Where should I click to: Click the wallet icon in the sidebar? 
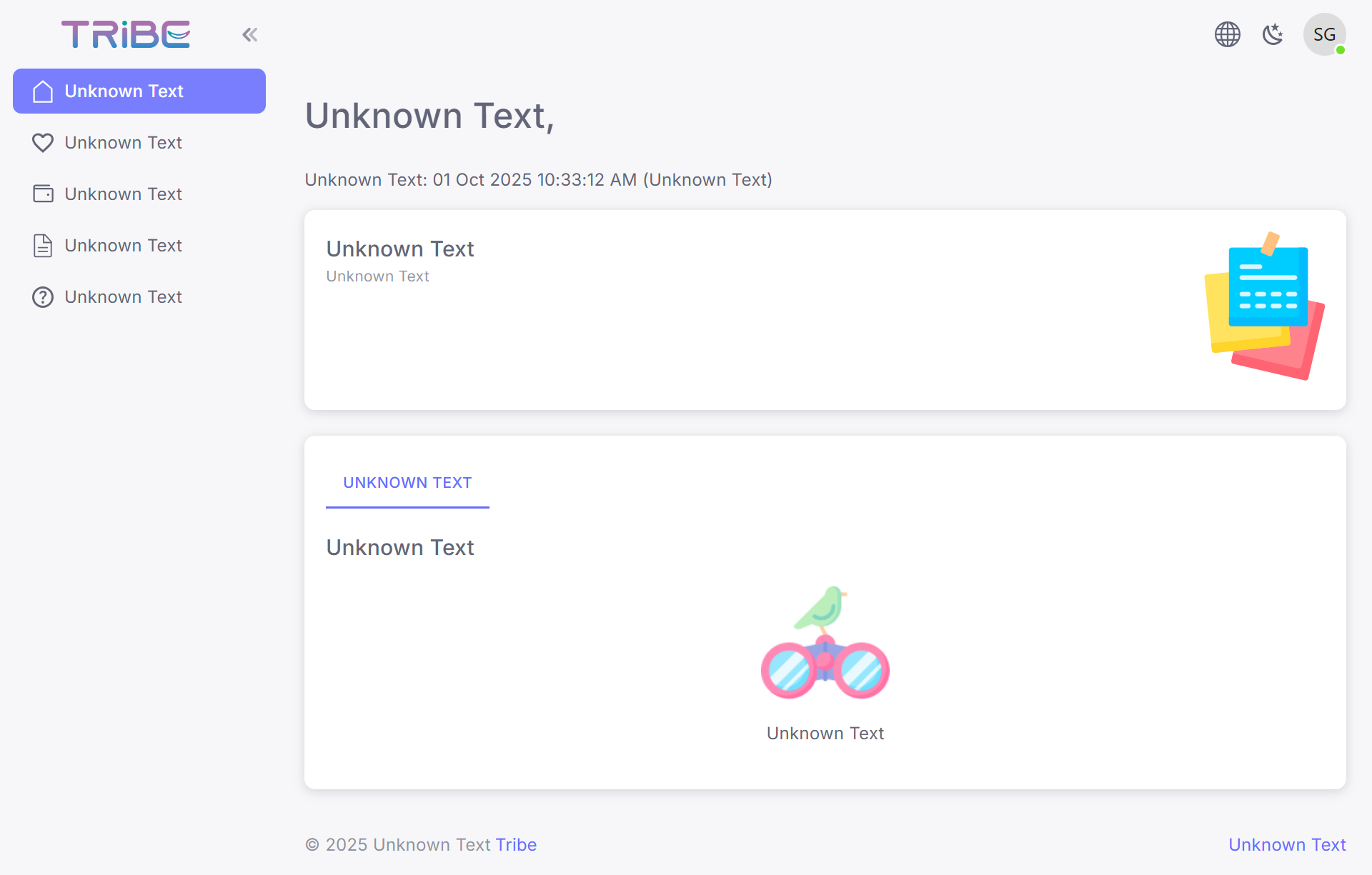coord(43,194)
